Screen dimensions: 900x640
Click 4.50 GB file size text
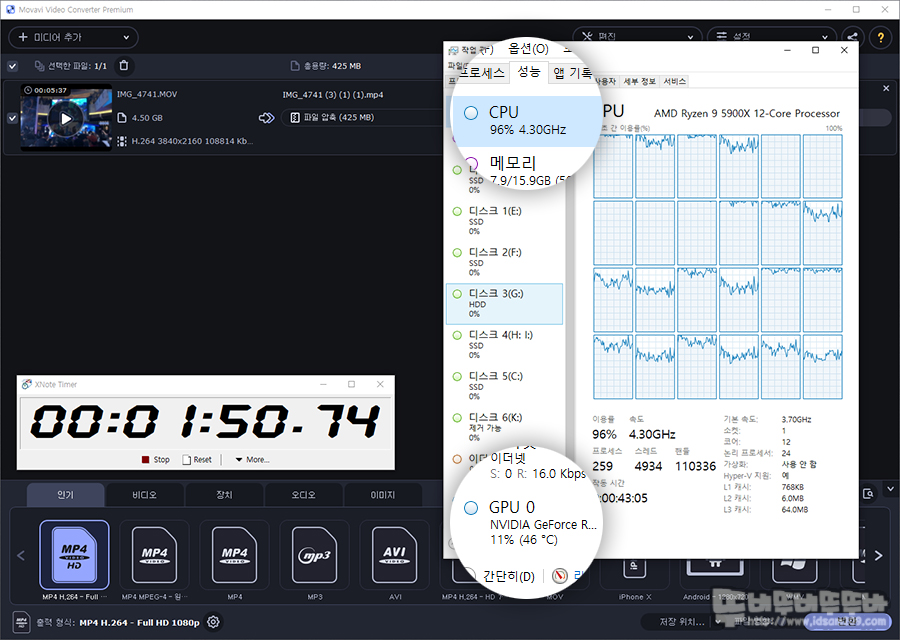coord(148,118)
